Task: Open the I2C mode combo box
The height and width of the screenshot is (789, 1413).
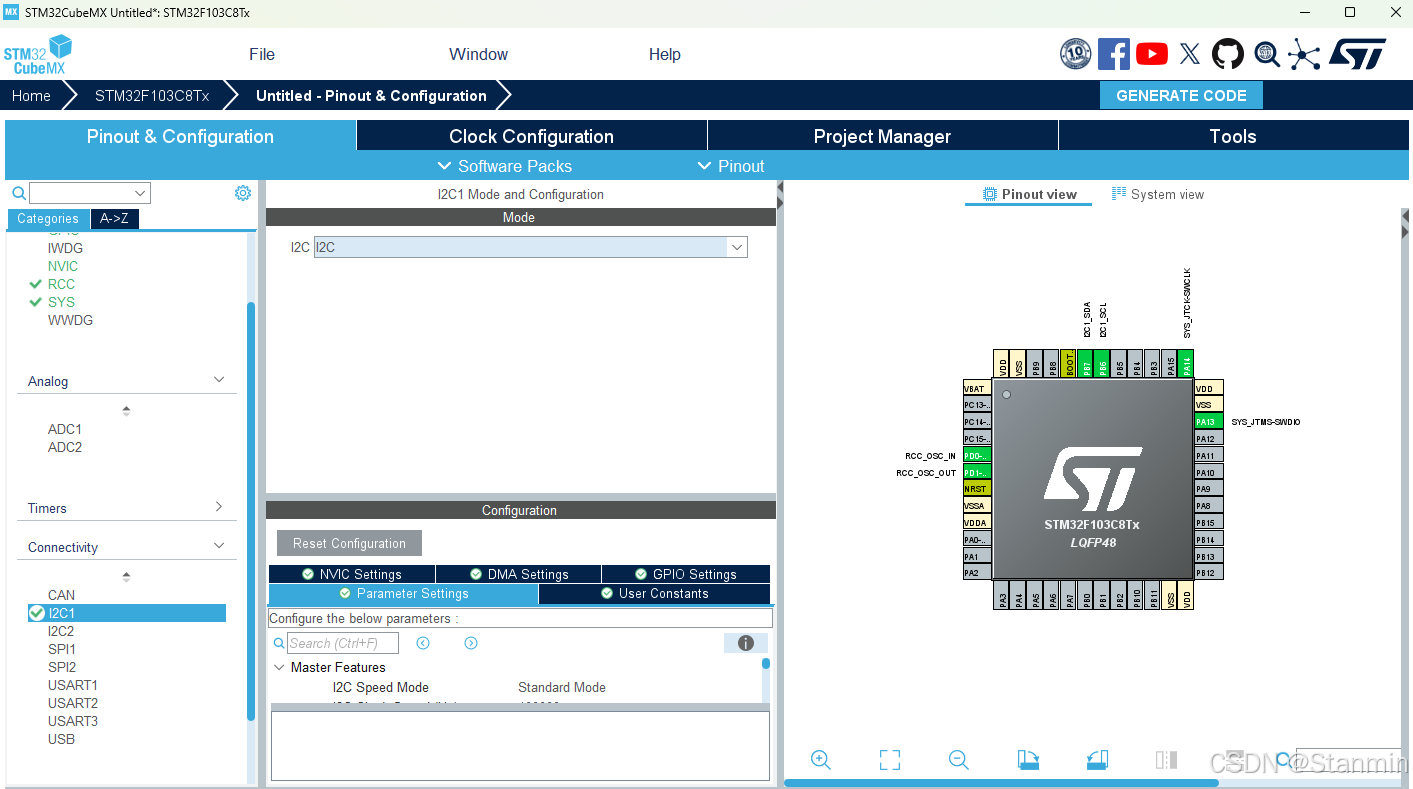Action: point(531,247)
